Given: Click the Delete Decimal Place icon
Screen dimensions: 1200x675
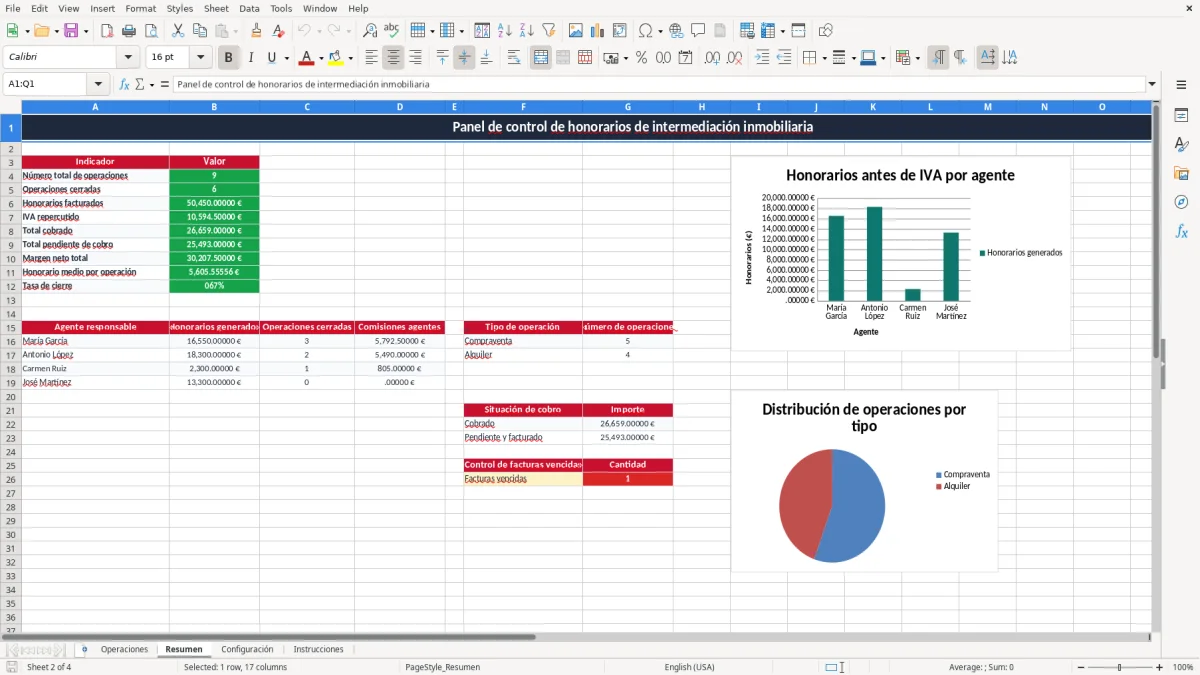Looking at the screenshot, I should tap(735, 58).
